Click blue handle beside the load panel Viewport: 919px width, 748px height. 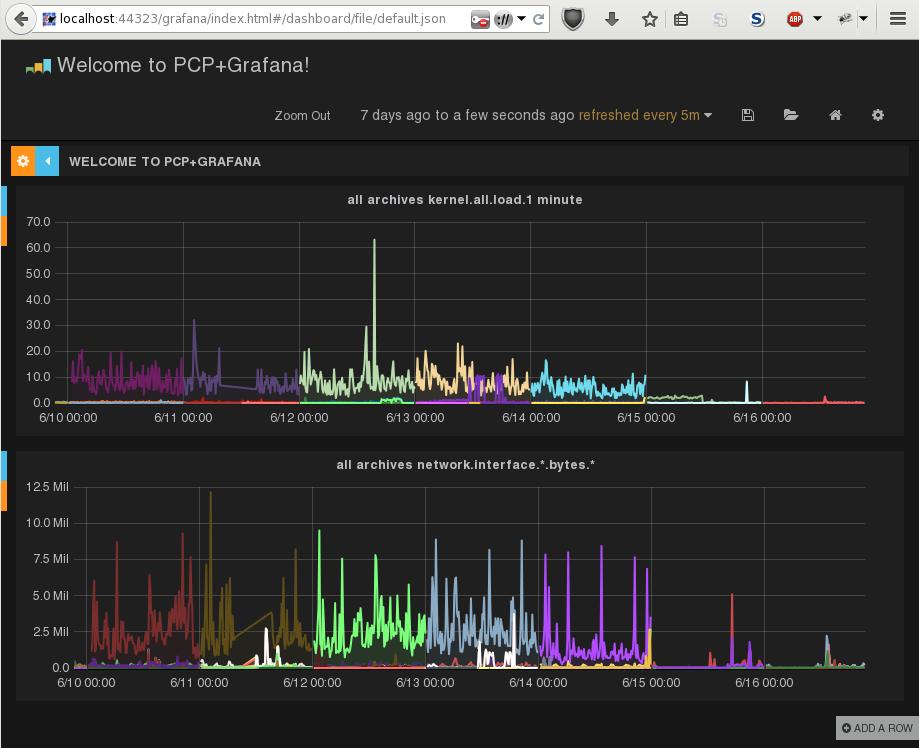pyautogui.click(x=4, y=201)
